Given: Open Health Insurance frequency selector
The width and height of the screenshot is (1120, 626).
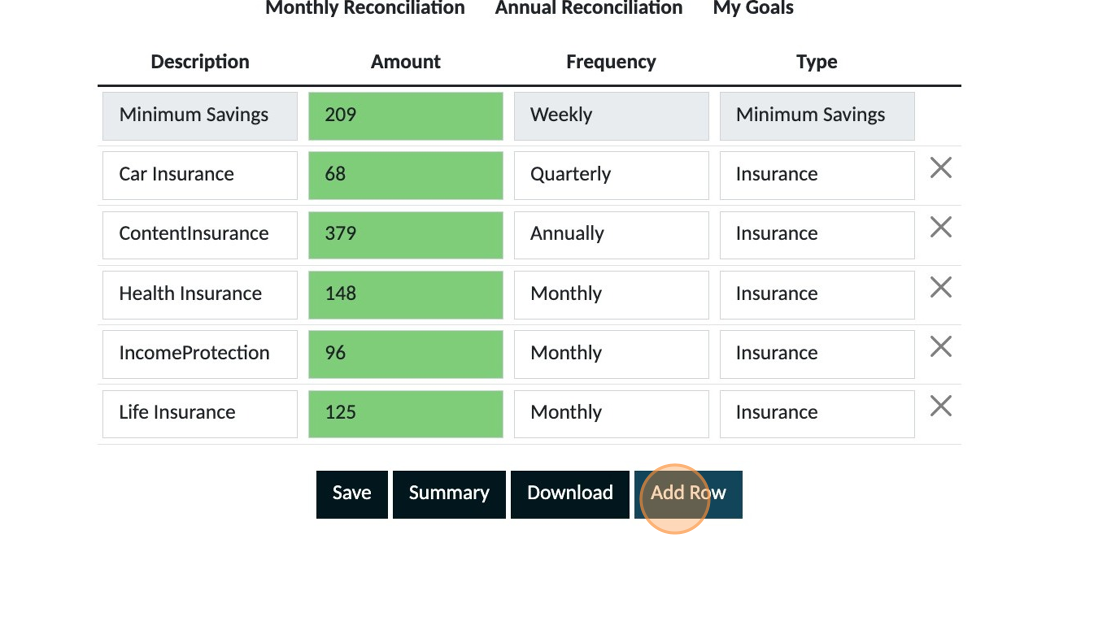Looking at the screenshot, I should point(611,294).
